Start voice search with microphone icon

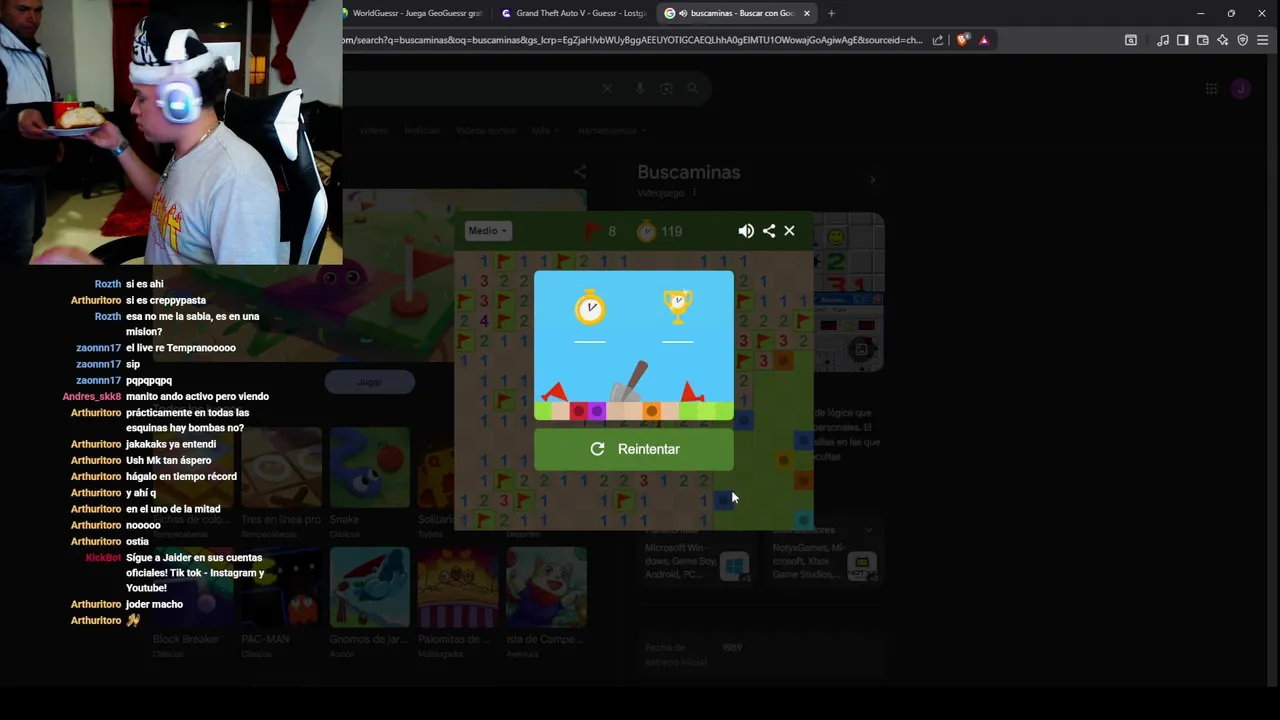click(x=640, y=88)
